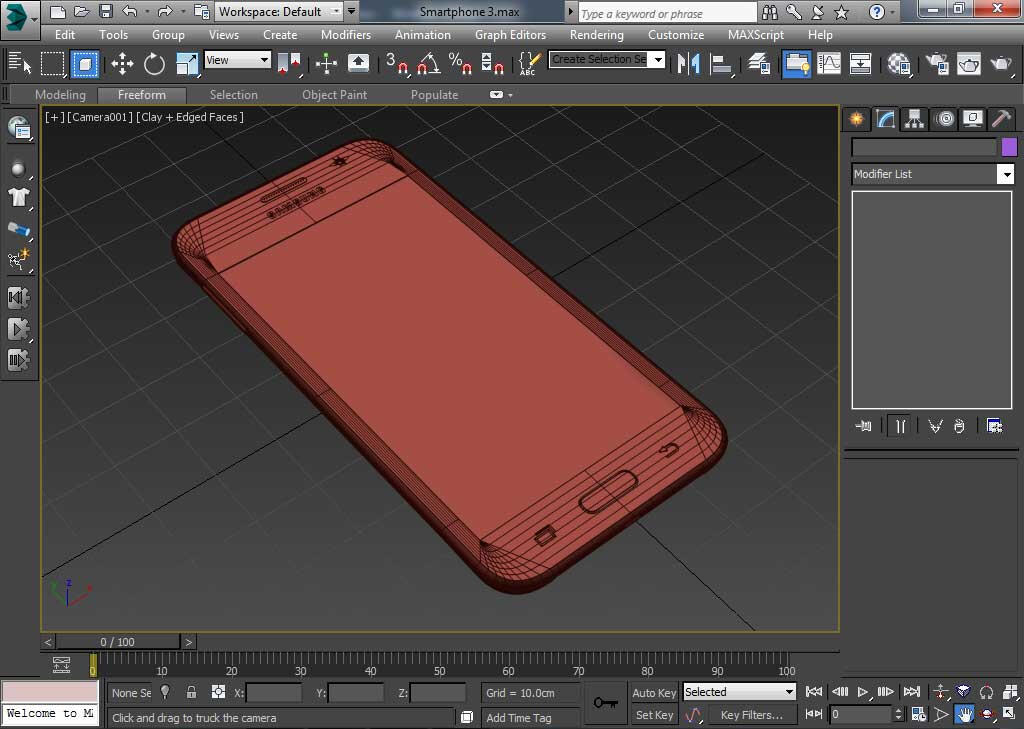Click the purple object color swatch

click(x=1009, y=147)
